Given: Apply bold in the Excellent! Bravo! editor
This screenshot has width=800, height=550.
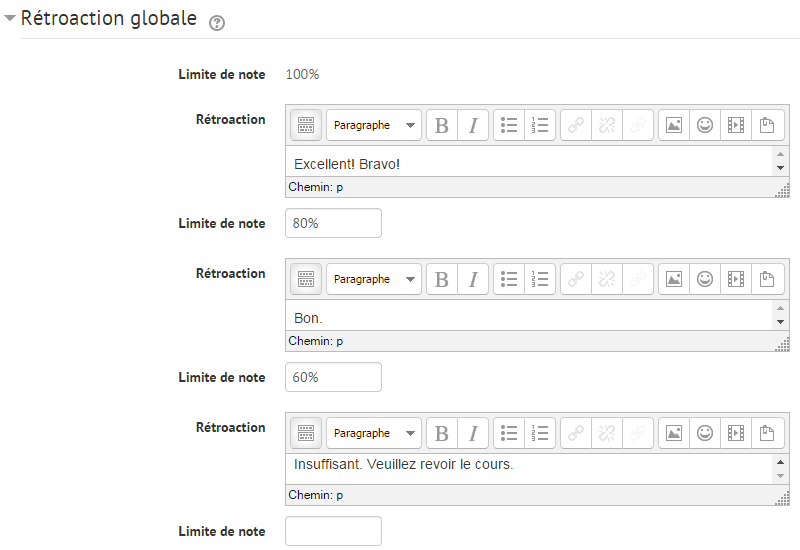Looking at the screenshot, I should 442,125.
